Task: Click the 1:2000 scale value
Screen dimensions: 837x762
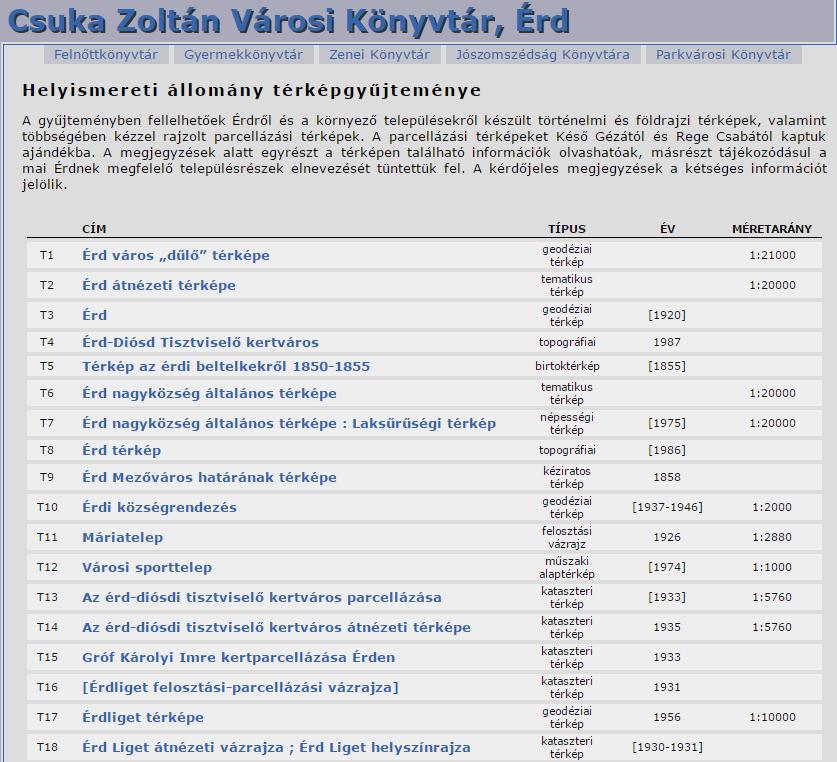Action: [772, 507]
